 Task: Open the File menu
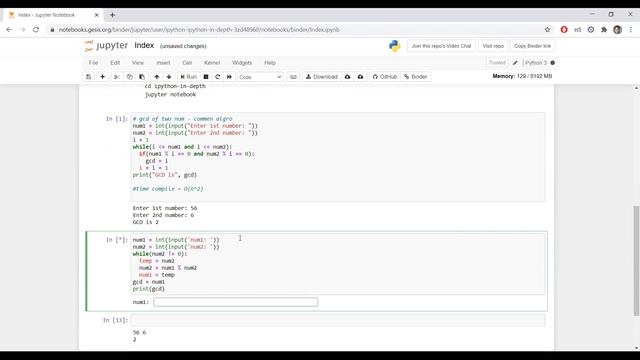tap(93, 63)
